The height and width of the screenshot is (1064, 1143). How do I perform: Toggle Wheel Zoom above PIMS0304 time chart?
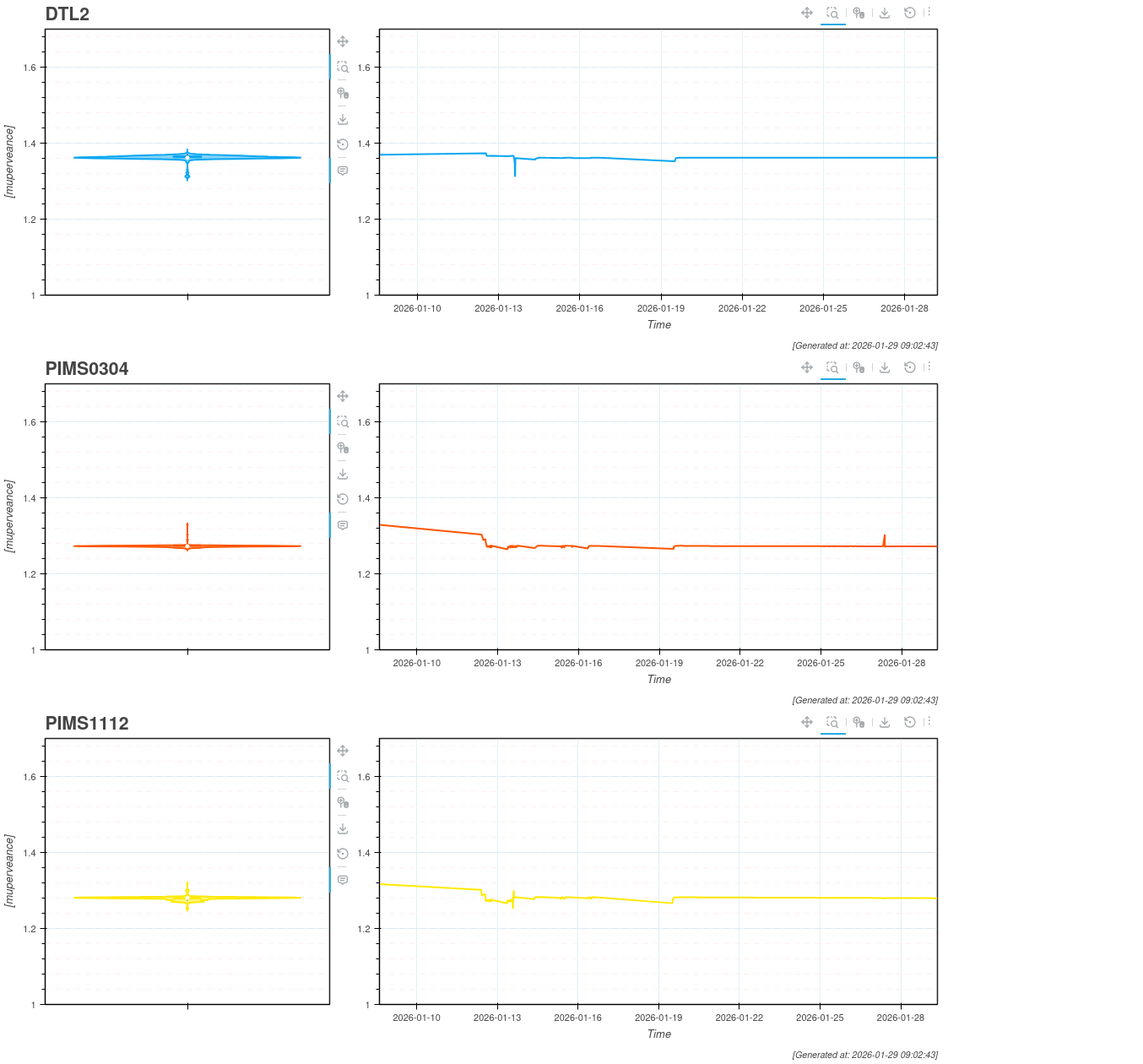coord(859,367)
